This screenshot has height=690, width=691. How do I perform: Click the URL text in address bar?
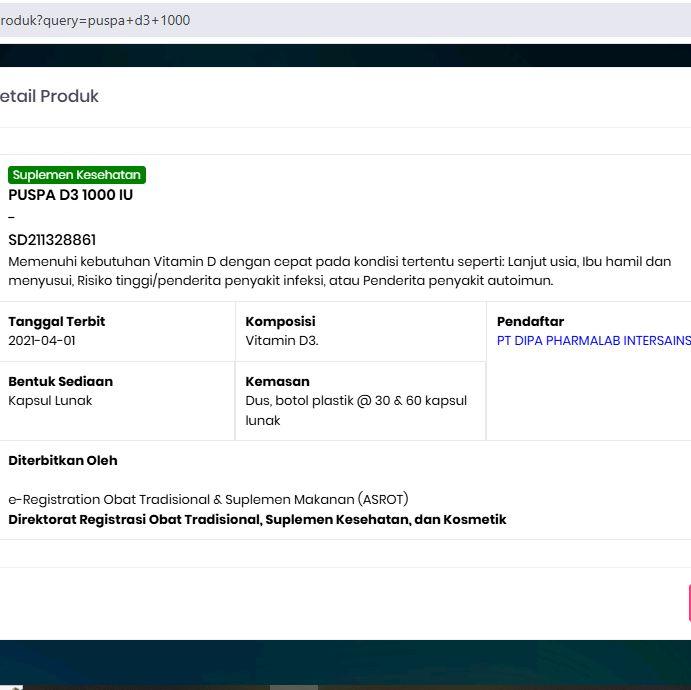[95, 20]
